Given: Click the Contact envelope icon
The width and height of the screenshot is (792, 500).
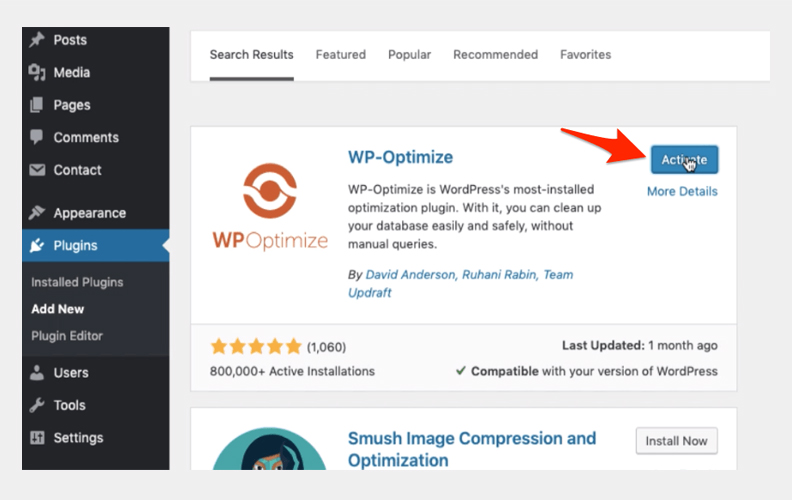Looking at the screenshot, I should [x=37, y=170].
